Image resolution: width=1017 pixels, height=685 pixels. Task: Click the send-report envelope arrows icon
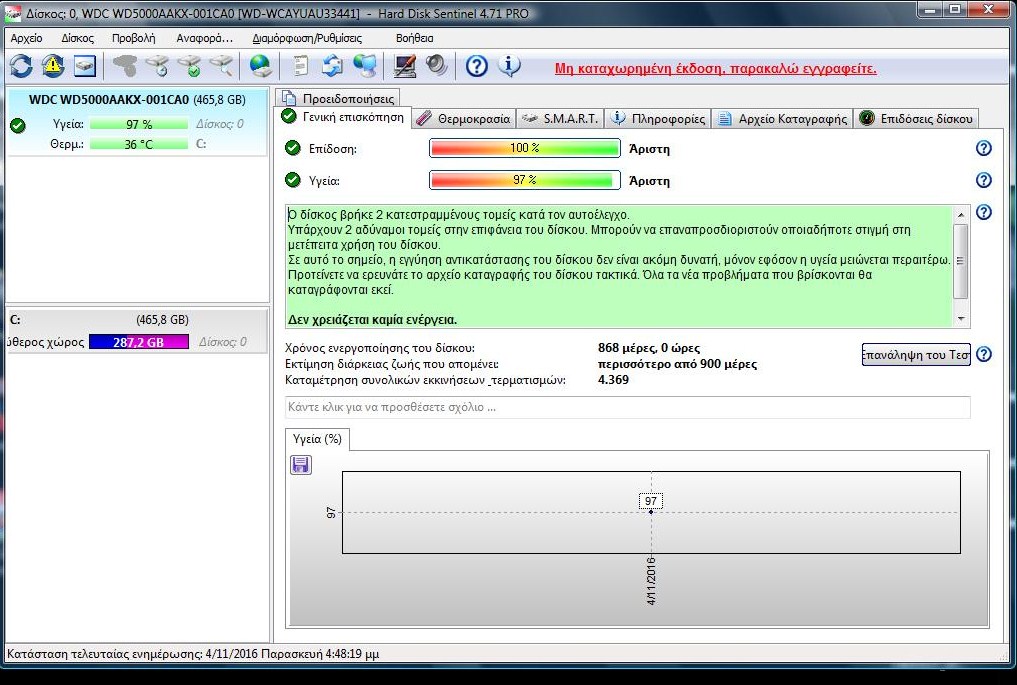pos(333,66)
